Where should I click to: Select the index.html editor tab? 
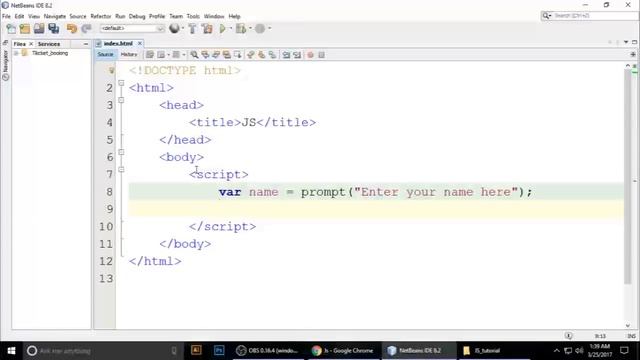point(118,43)
